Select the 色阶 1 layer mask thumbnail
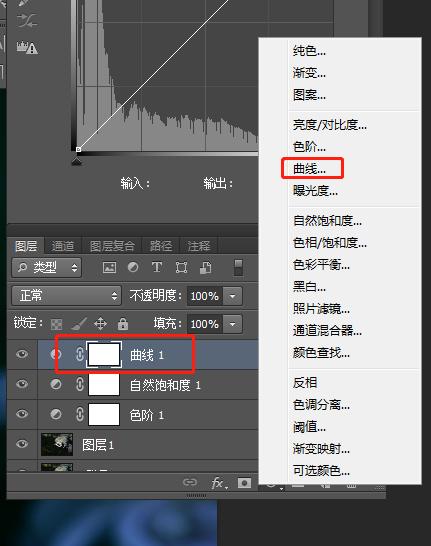The width and height of the screenshot is (431, 546). [x=104, y=414]
